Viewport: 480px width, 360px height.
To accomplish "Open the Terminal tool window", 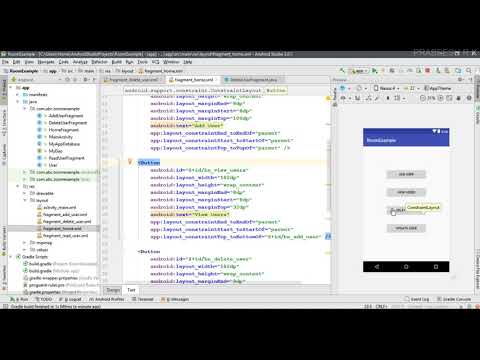I will pos(143,299).
